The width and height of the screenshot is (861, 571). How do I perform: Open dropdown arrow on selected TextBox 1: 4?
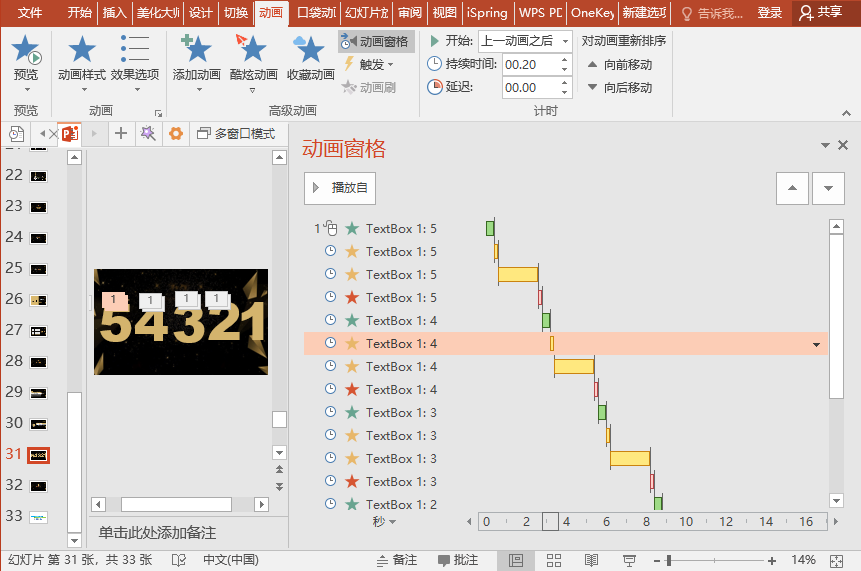click(816, 344)
